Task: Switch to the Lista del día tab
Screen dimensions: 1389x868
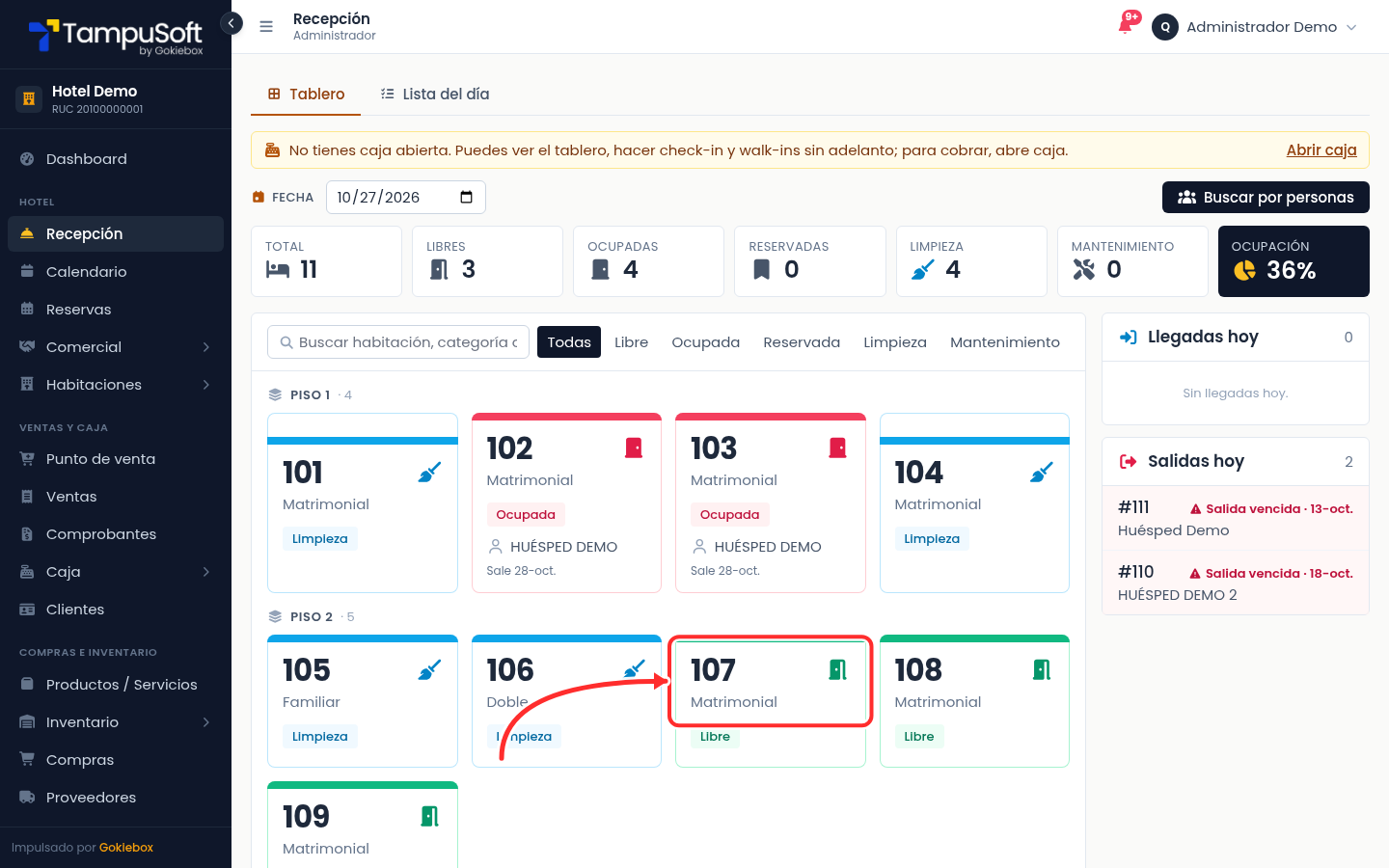Action: click(x=434, y=94)
